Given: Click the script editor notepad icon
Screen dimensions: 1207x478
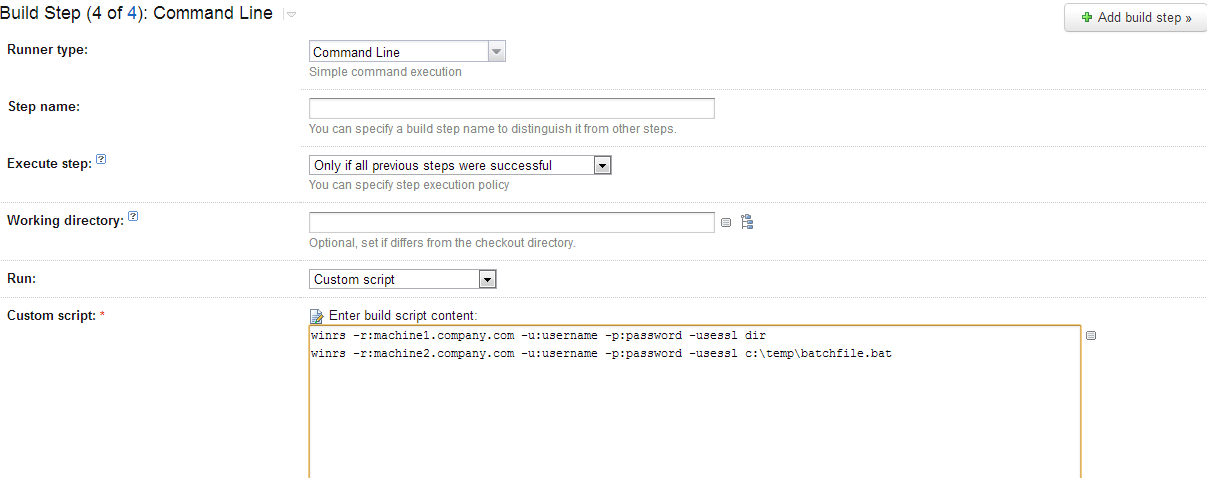Looking at the screenshot, I should (x=317, y=316).
